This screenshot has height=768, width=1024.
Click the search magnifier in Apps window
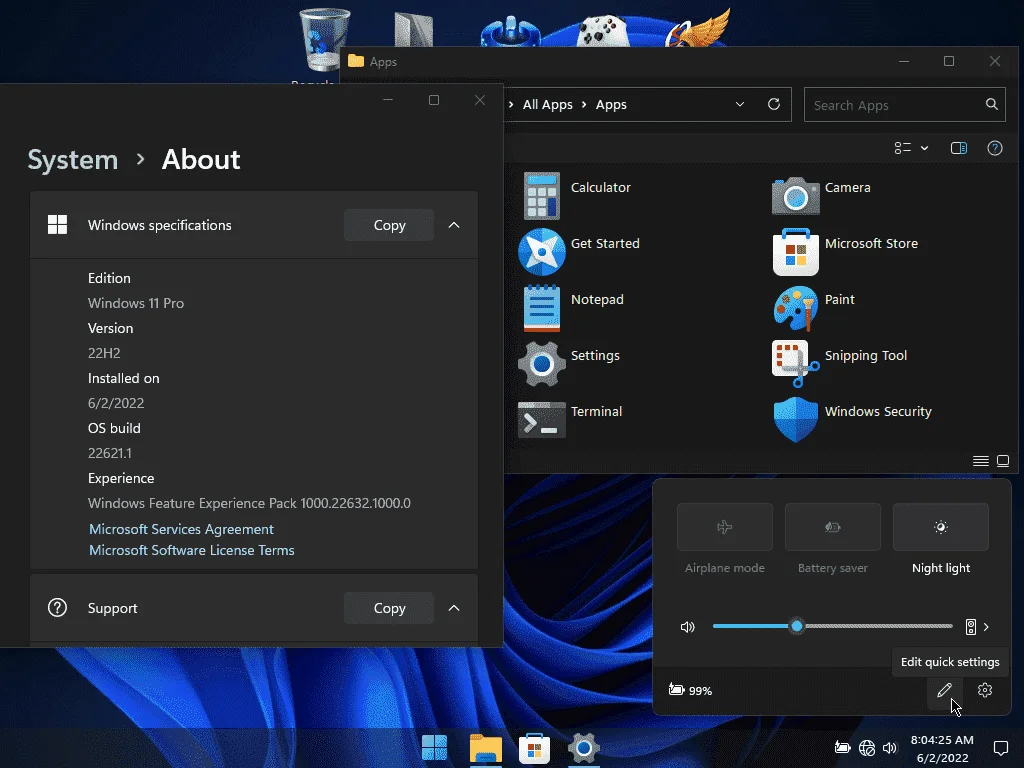click(991, 104)
